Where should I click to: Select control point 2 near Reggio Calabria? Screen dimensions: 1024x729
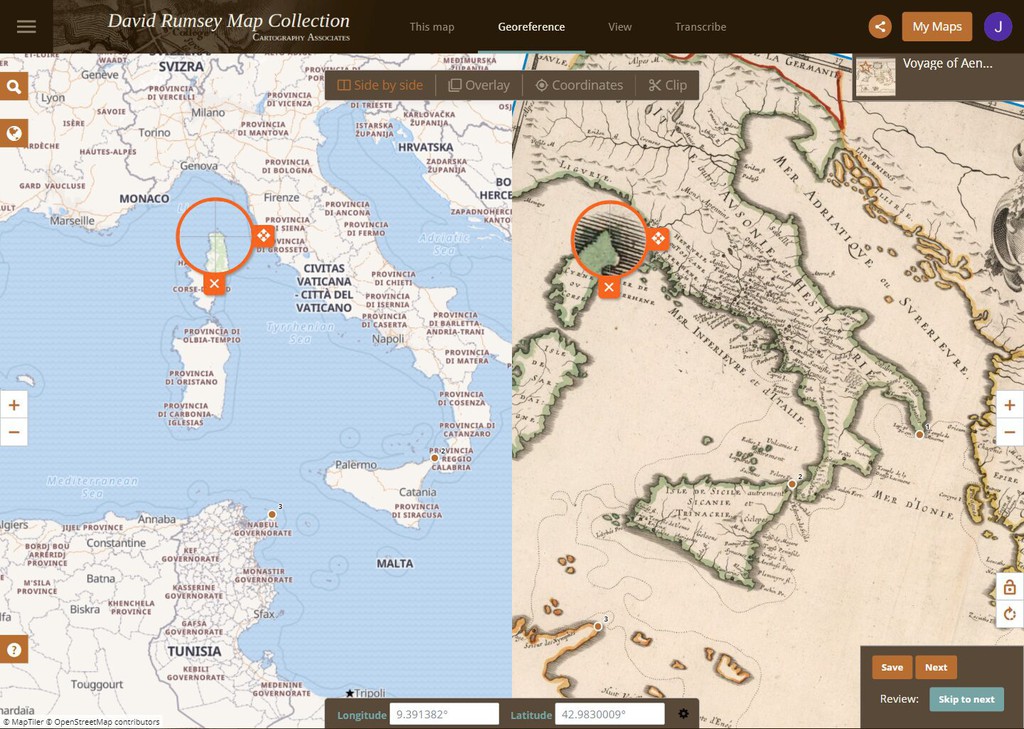click(x=435, y=459)
